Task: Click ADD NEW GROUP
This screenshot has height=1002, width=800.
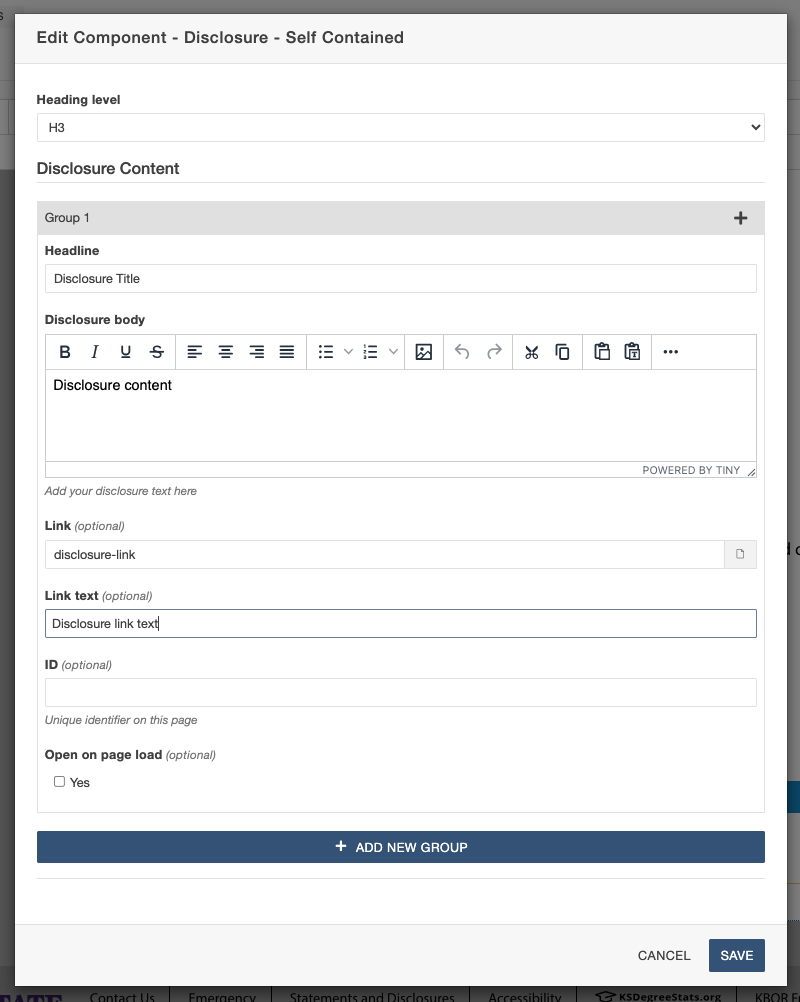Action: (x=400, y=846)
